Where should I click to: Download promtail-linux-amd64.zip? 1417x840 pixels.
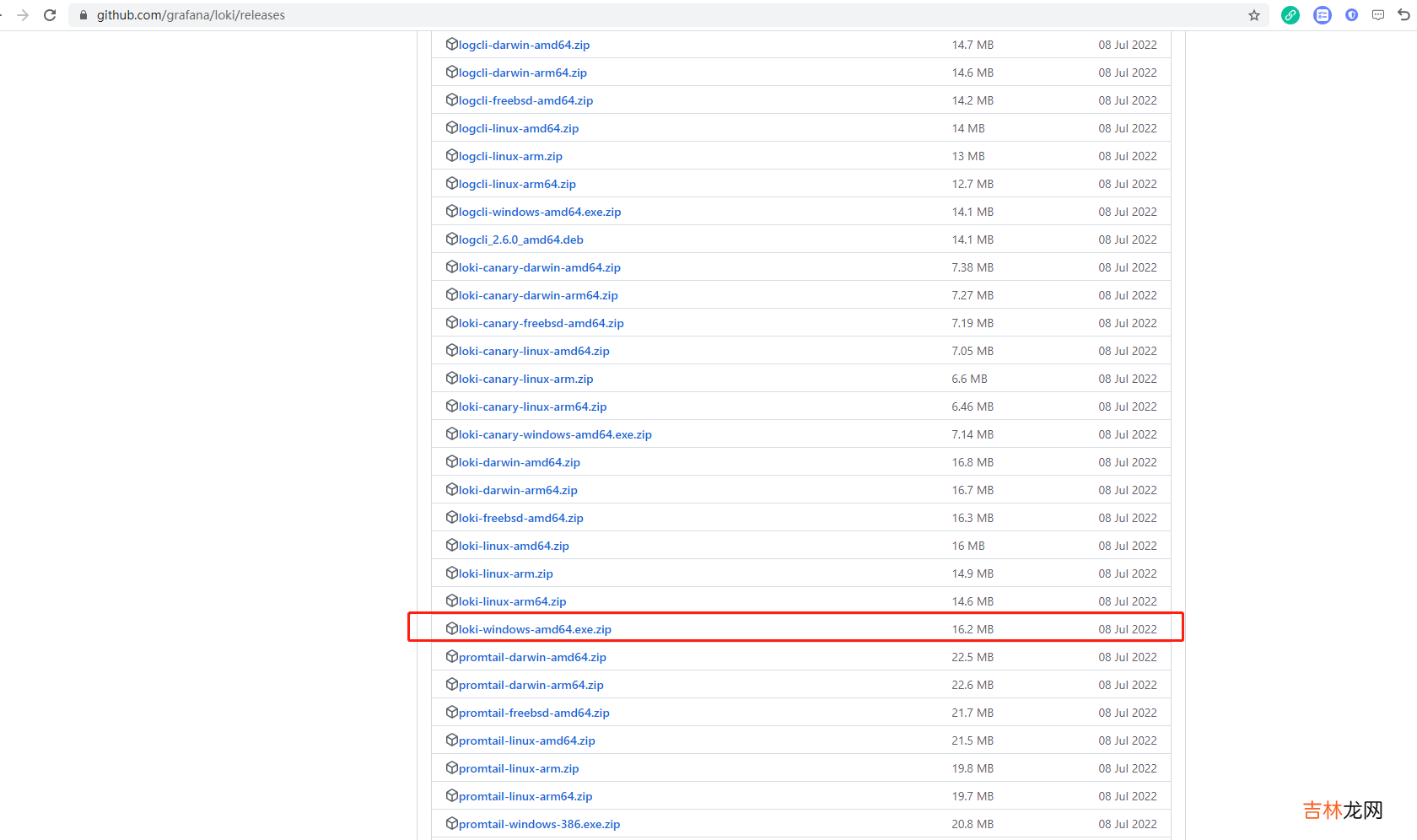tap(527, 740)
